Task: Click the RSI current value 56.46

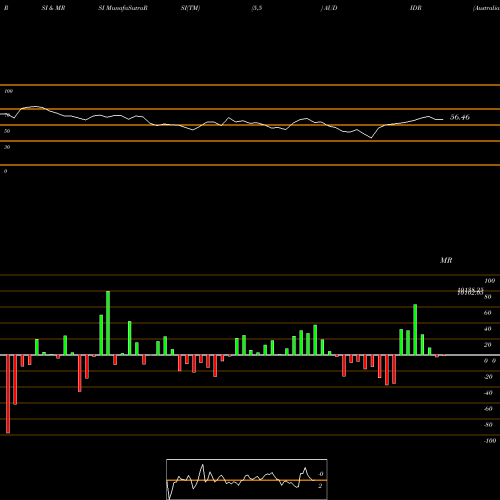Action: 460,117
